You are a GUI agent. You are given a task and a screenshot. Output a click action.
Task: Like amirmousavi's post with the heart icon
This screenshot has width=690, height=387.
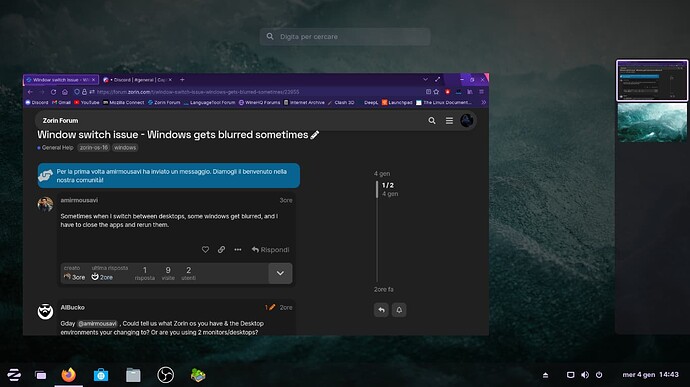pos(205,250)
